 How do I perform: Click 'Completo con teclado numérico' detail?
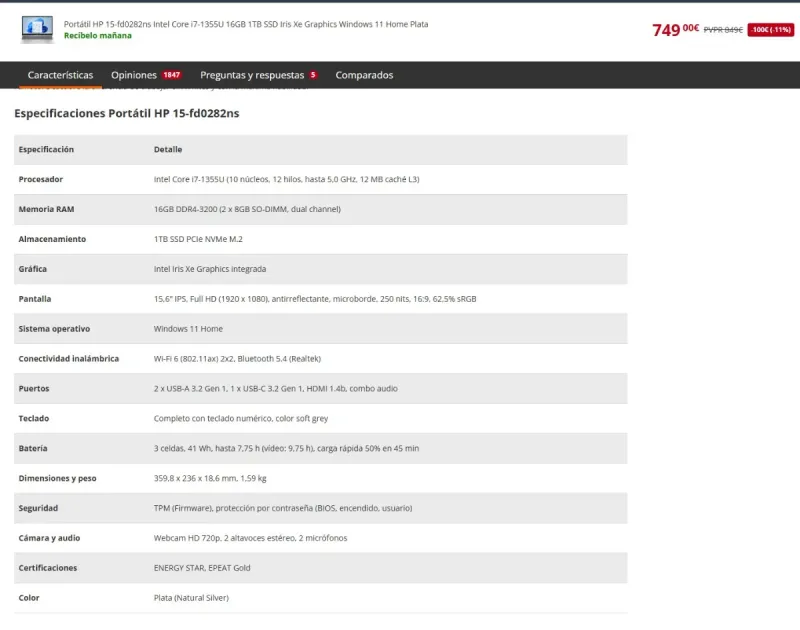click(241, 418)
